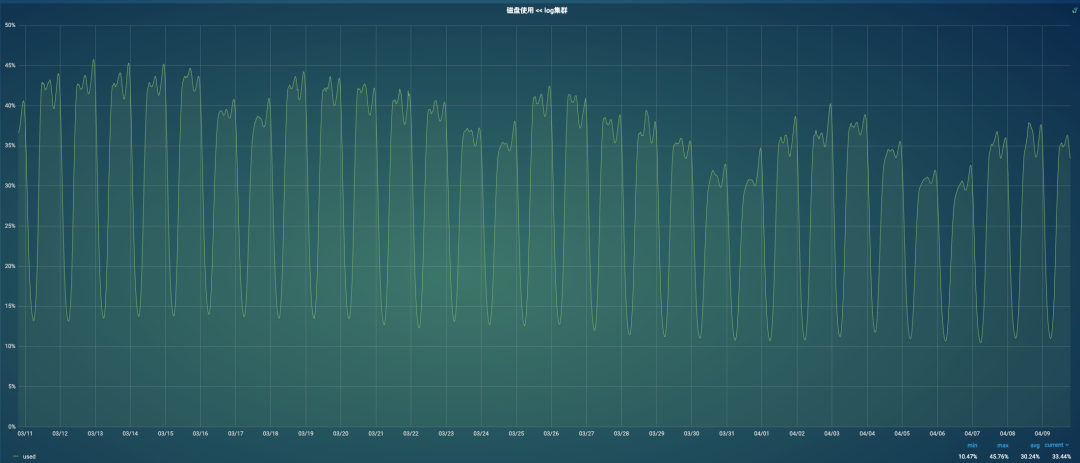
Task: Click the '03/14' x-axis date label
Action: 130,433
